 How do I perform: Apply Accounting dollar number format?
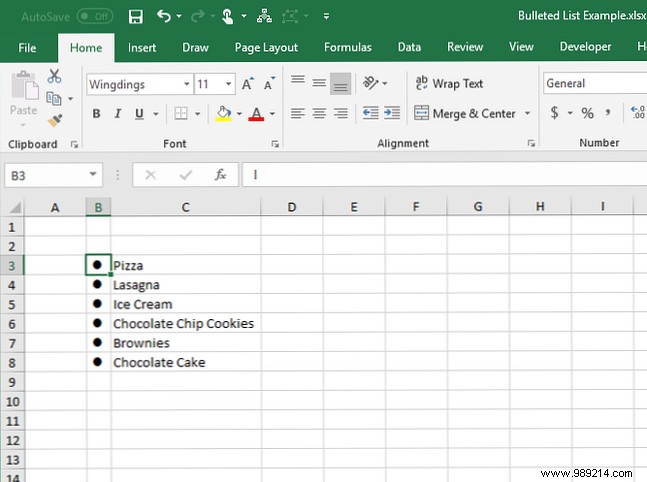tap(555, 113)
